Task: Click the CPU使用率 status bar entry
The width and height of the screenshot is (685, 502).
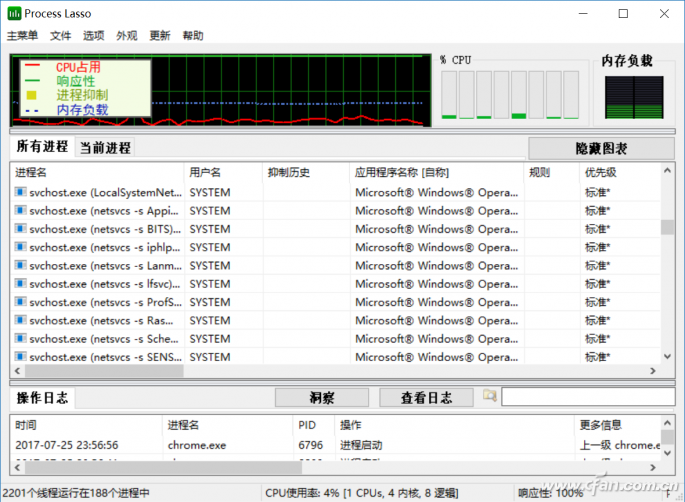Action: click(x=362, y=493)
